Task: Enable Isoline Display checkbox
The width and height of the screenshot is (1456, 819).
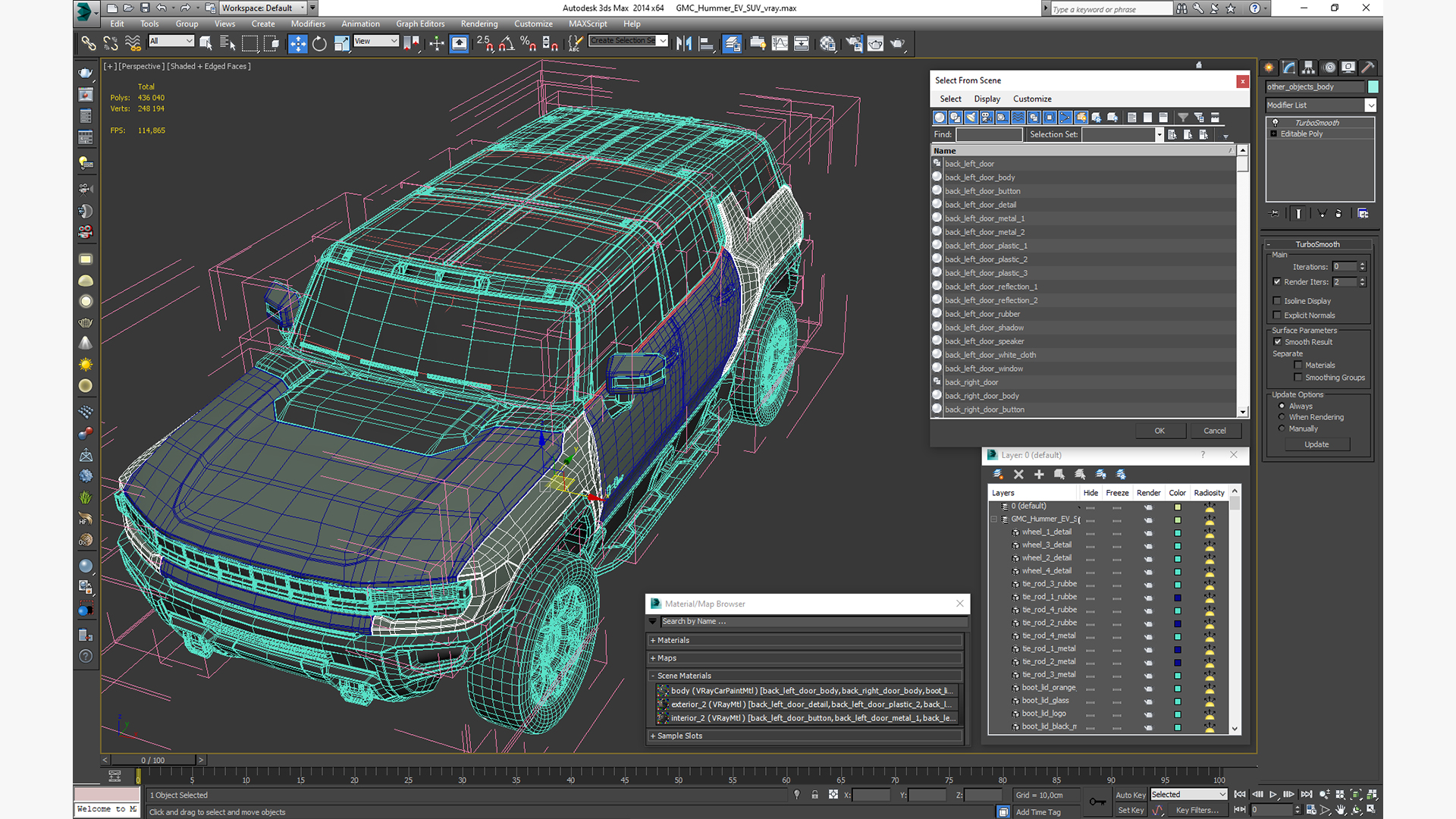Action: pos(1277,300)
